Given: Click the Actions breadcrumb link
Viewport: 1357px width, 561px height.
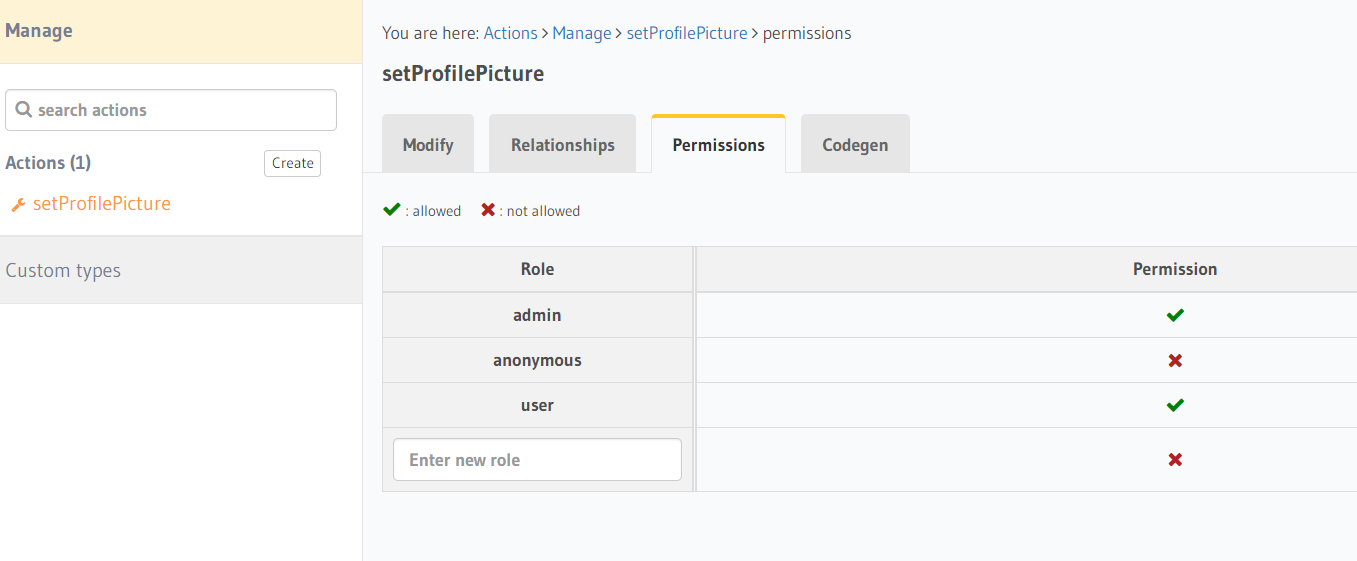Looking at the screenshot, I should [510, 33].
